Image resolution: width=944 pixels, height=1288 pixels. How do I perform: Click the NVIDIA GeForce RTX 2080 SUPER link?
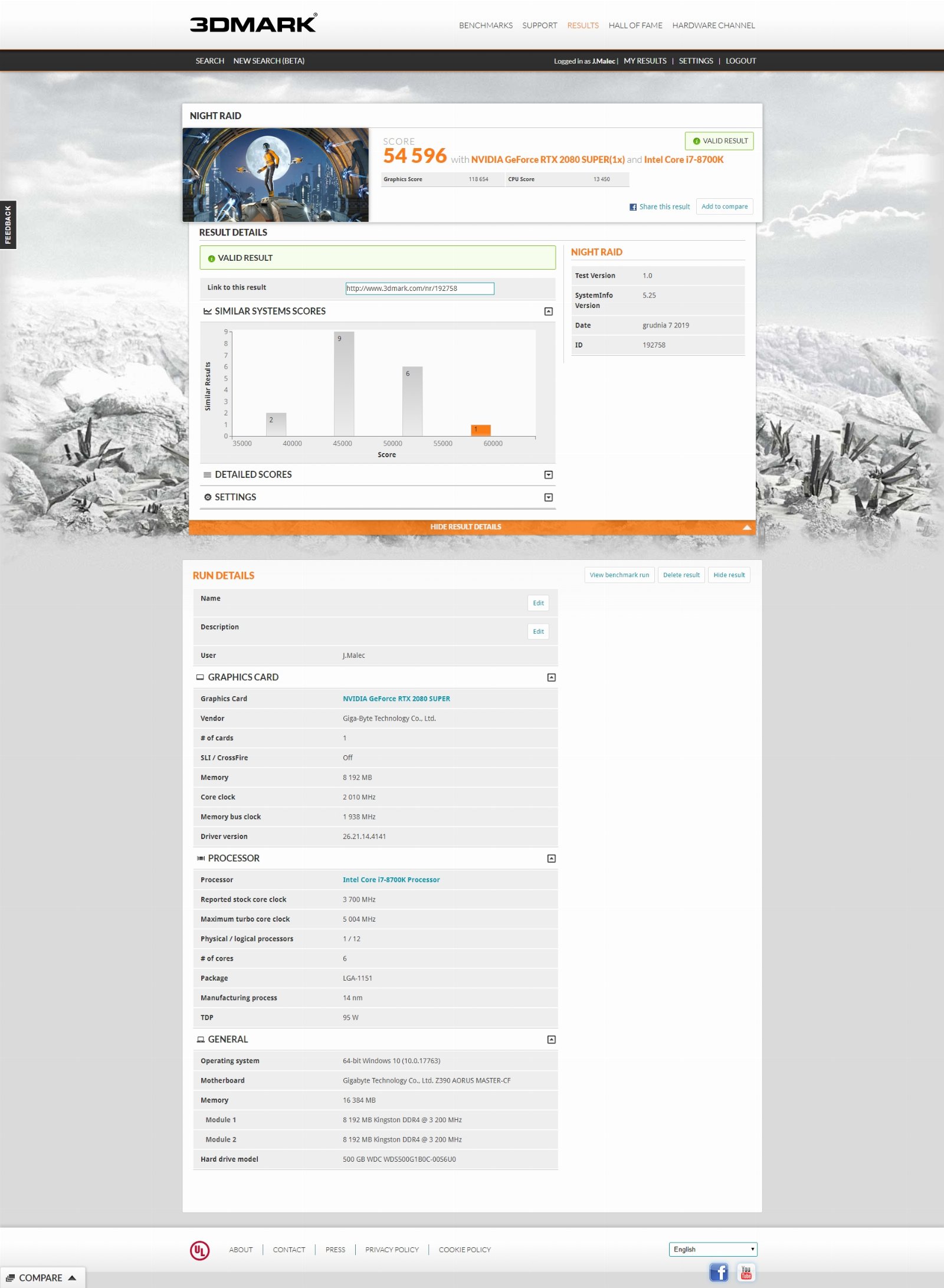click(x=396, y=699)
